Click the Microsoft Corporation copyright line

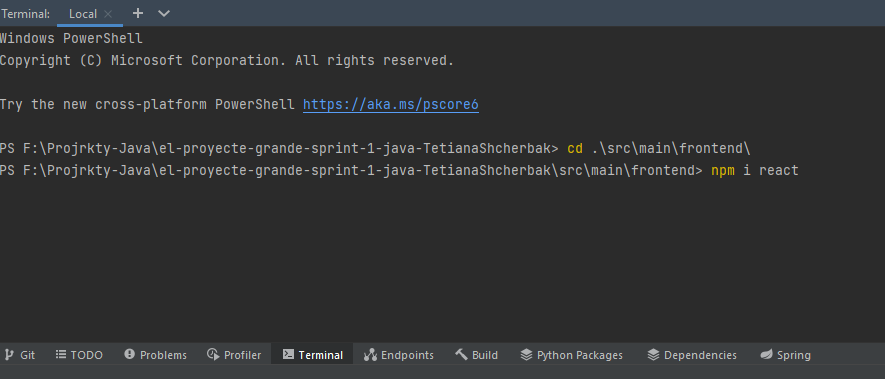pyautogui.click(x=227, y=60)
